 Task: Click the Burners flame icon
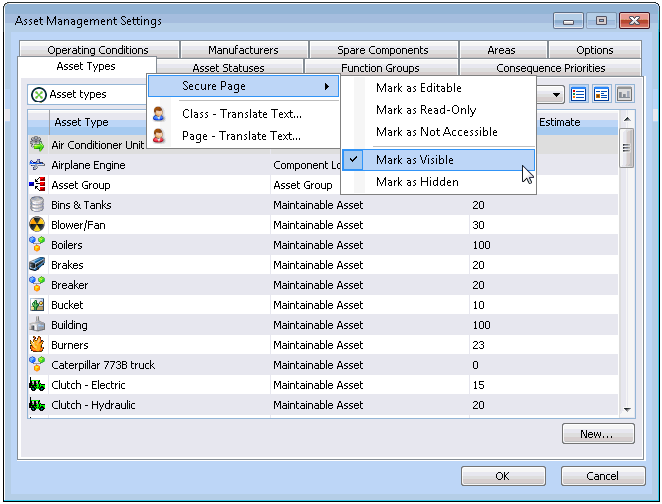coord(37,344)
